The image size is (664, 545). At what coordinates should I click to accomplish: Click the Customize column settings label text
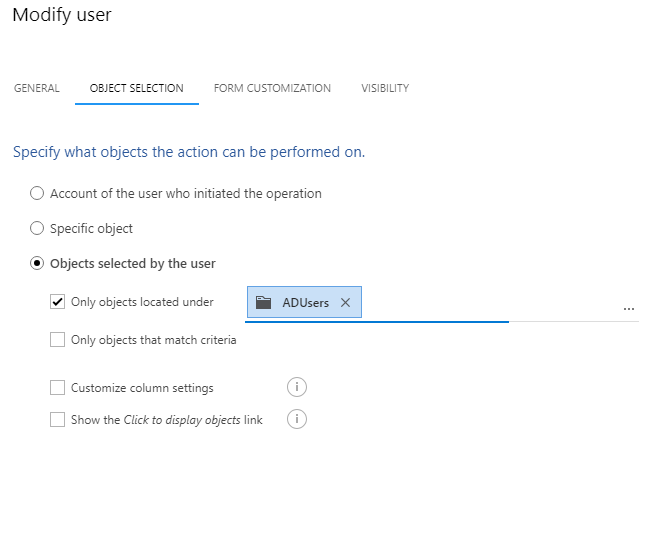pos(142,388)
